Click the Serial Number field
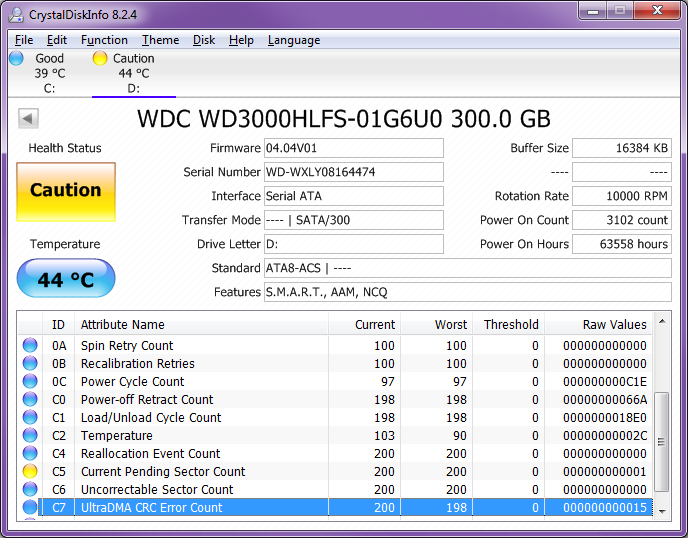Image resolution: width=688 pixels, height=538 pixels. 354,172
